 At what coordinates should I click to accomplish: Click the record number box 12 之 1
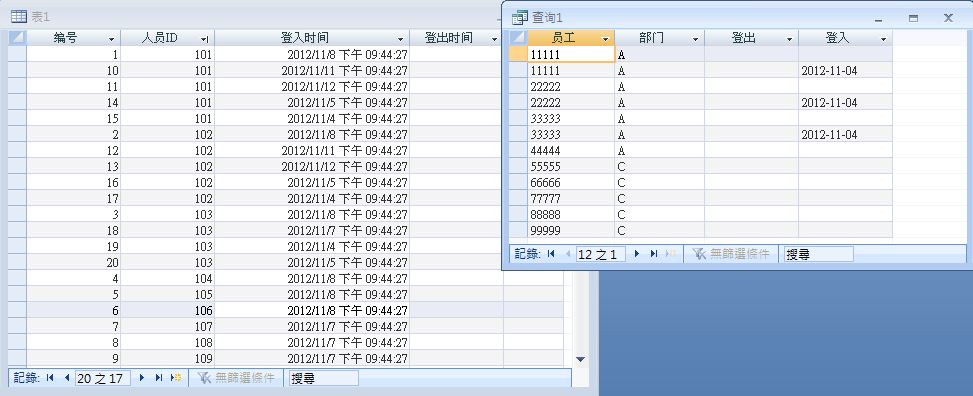pyautogui.click(x=601, y=254)
